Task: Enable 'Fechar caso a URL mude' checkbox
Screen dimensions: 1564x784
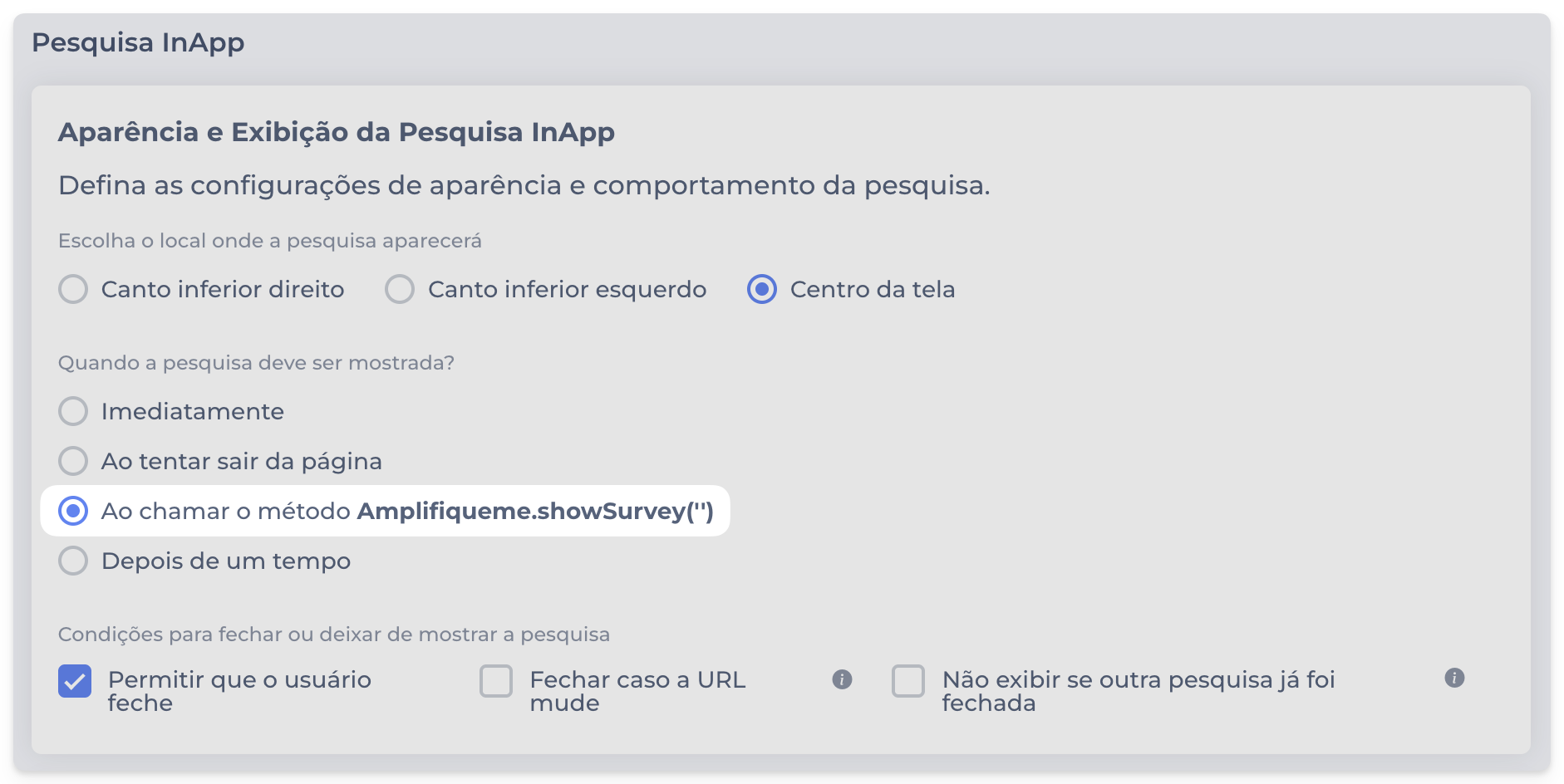Action: (x=496, y=681)
